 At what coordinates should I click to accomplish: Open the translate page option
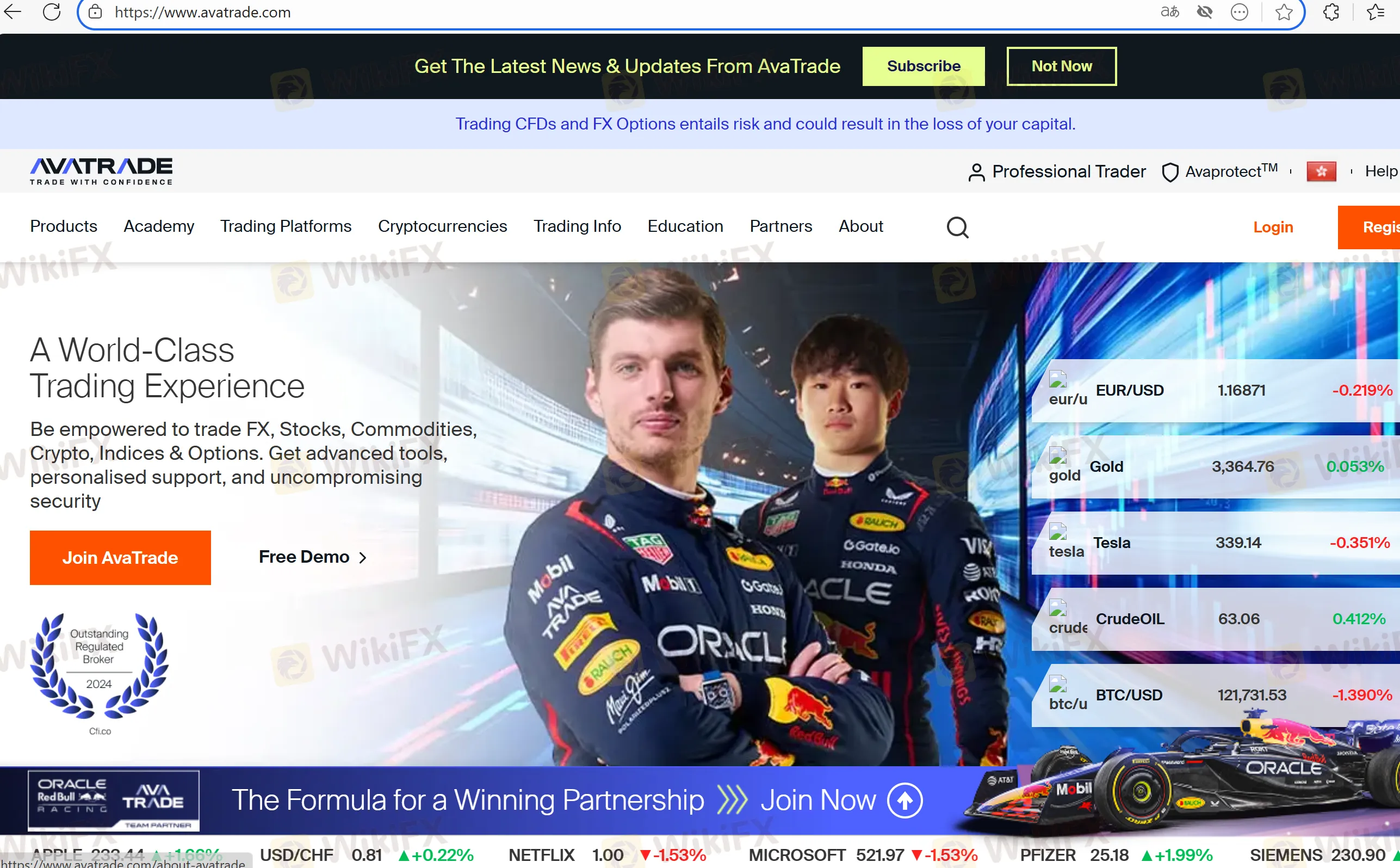(x=1169, y=12)
